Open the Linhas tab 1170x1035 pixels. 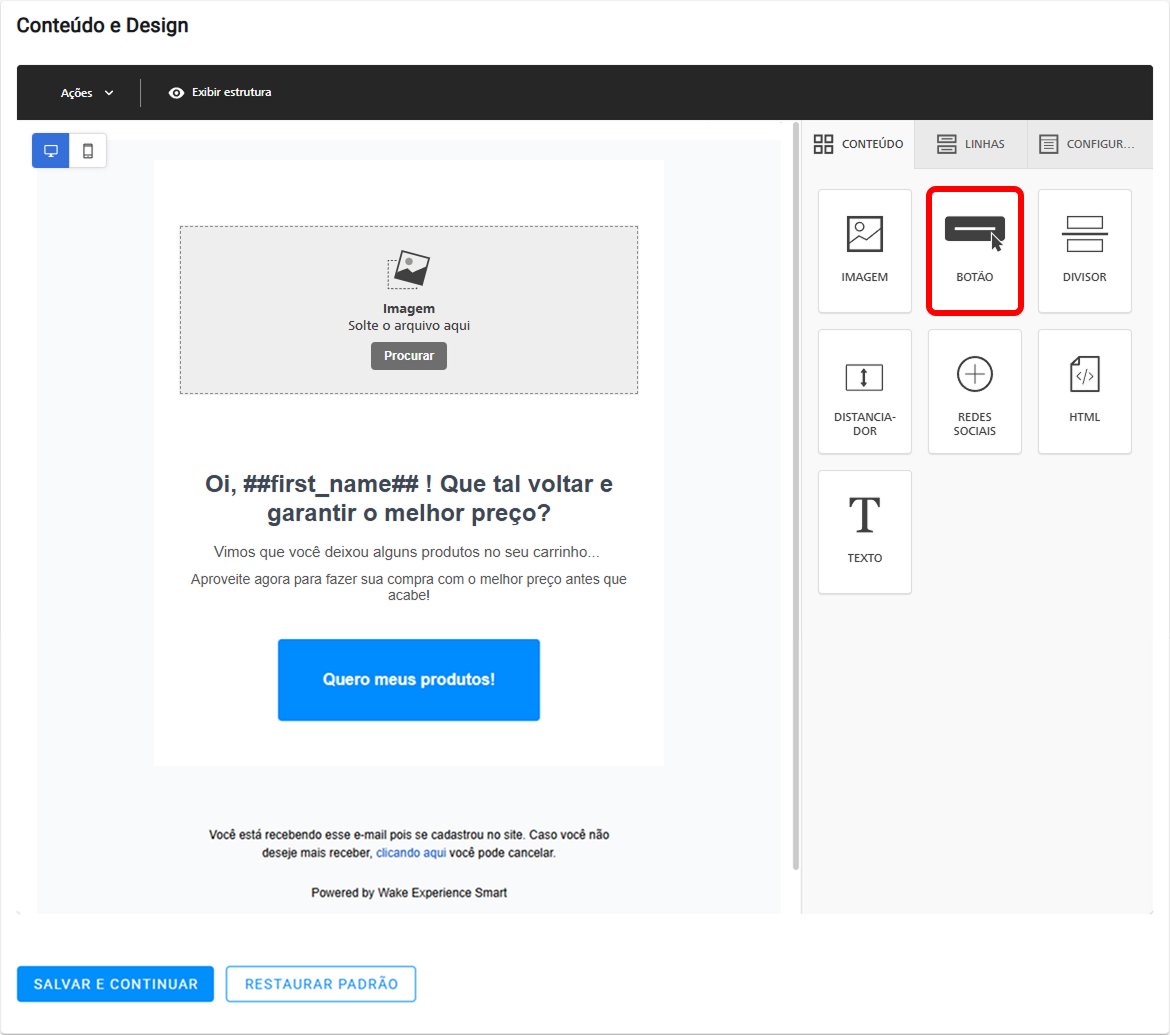(970, 144)
